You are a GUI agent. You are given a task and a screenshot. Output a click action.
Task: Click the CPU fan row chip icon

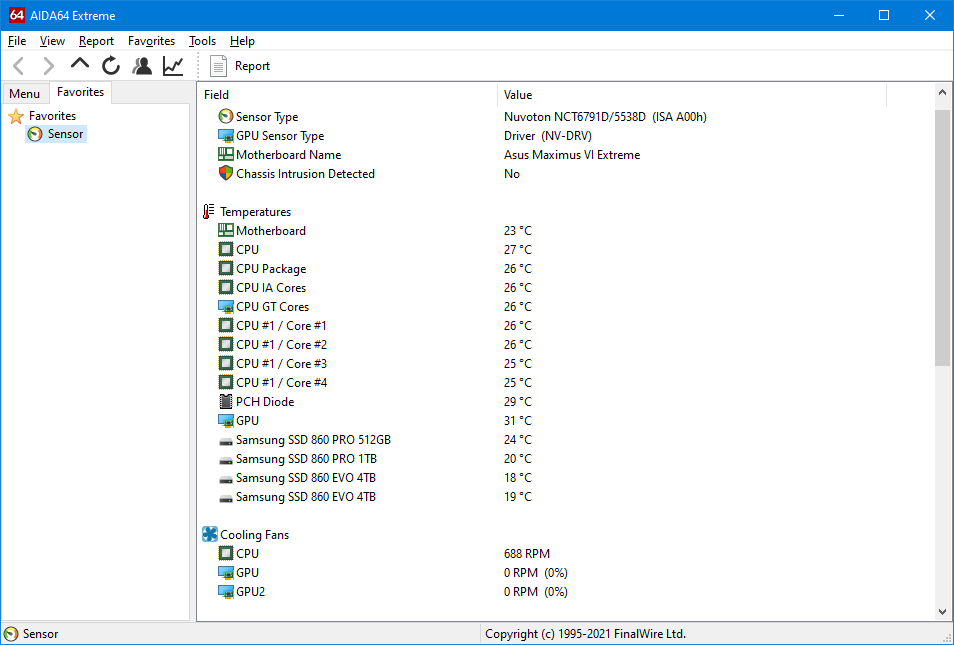(226, 554)
